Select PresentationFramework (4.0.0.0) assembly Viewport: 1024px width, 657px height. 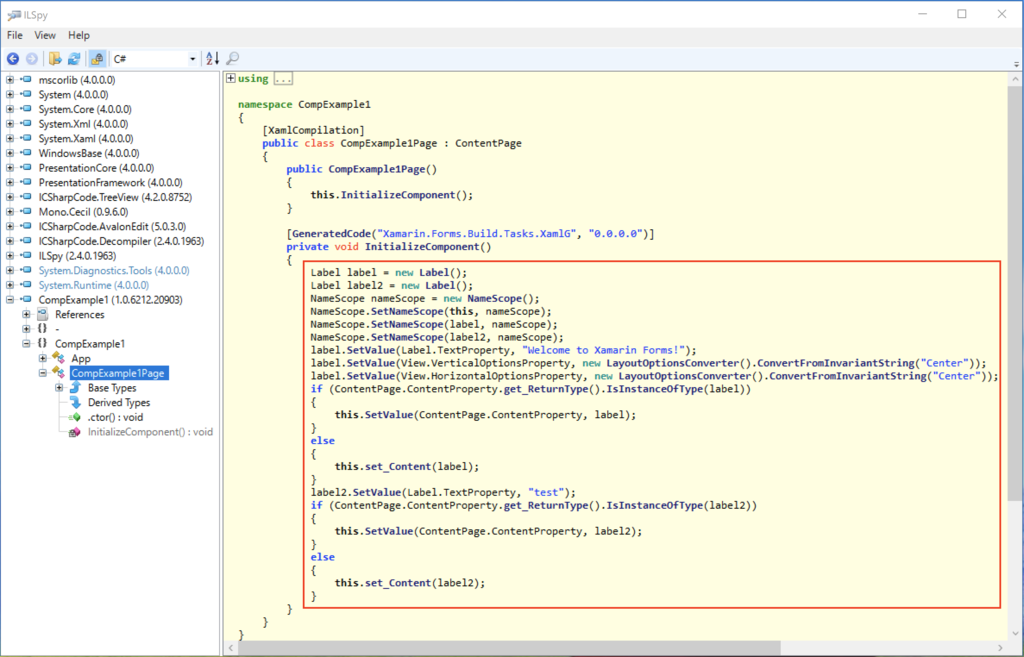(110, 182)
